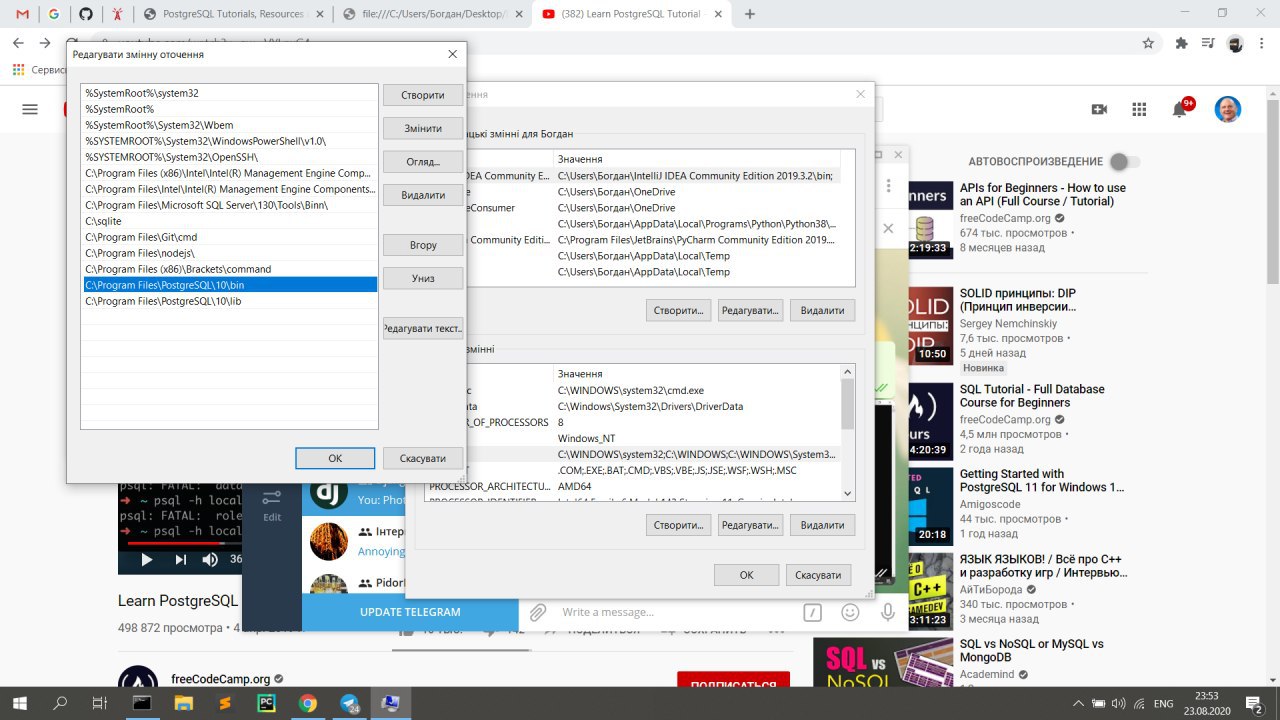Select the C:\sqlite path entry
This screenshot has width=1280, height=720.
(230, 221)
